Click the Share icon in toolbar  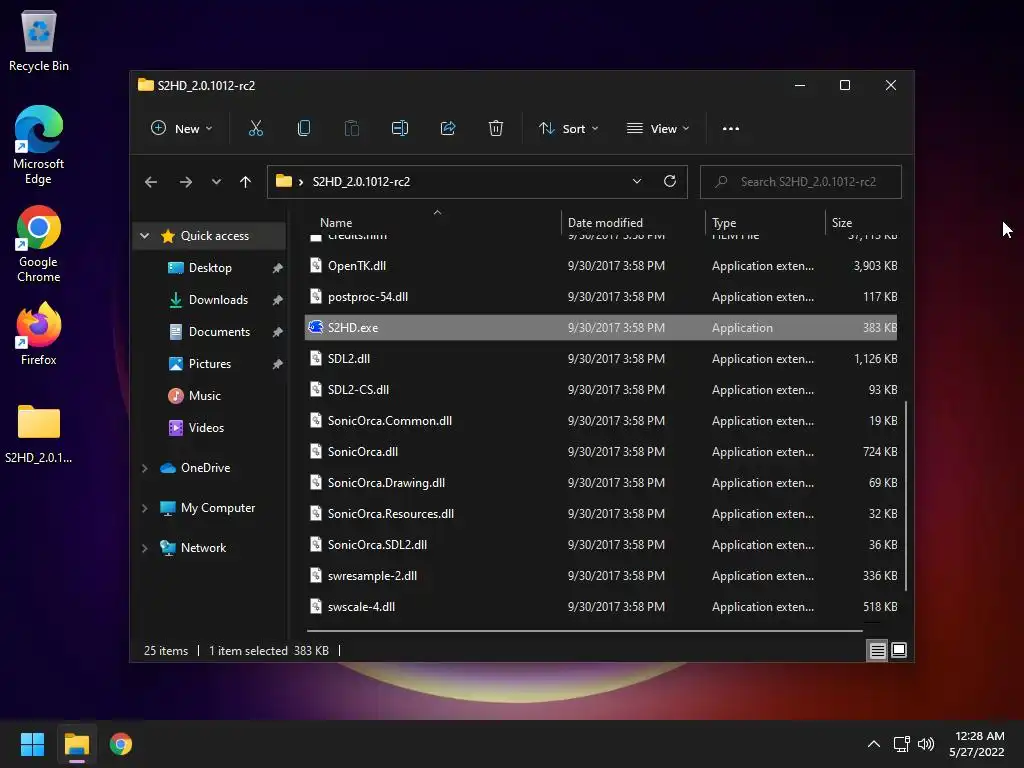point(448,129)
